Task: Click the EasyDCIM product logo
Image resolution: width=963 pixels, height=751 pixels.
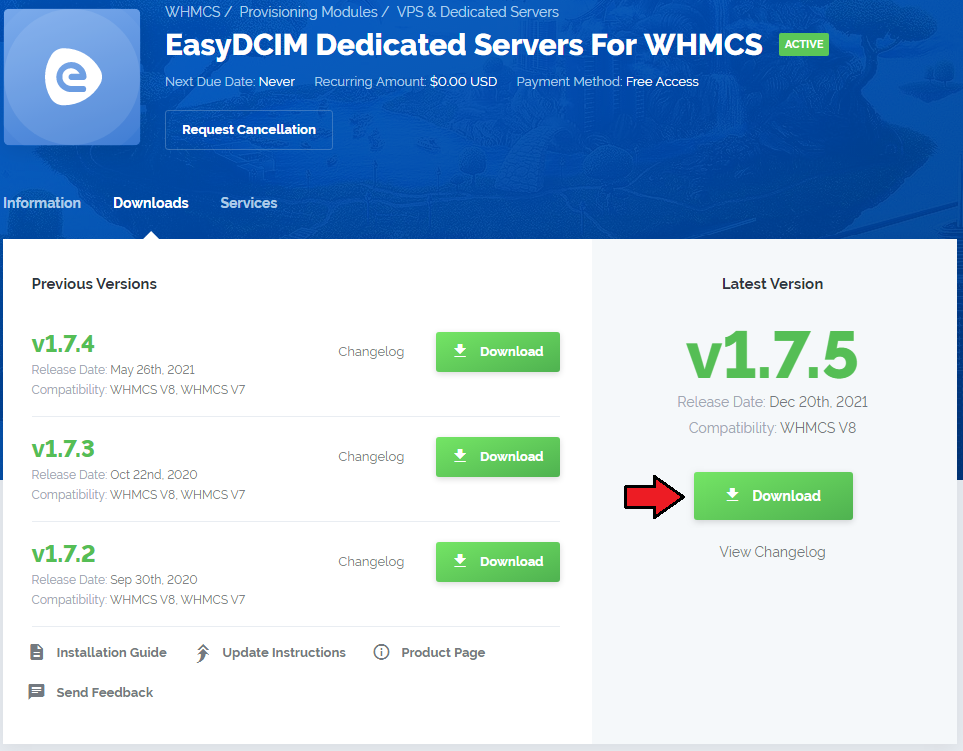Action: [x=72, y=77]
